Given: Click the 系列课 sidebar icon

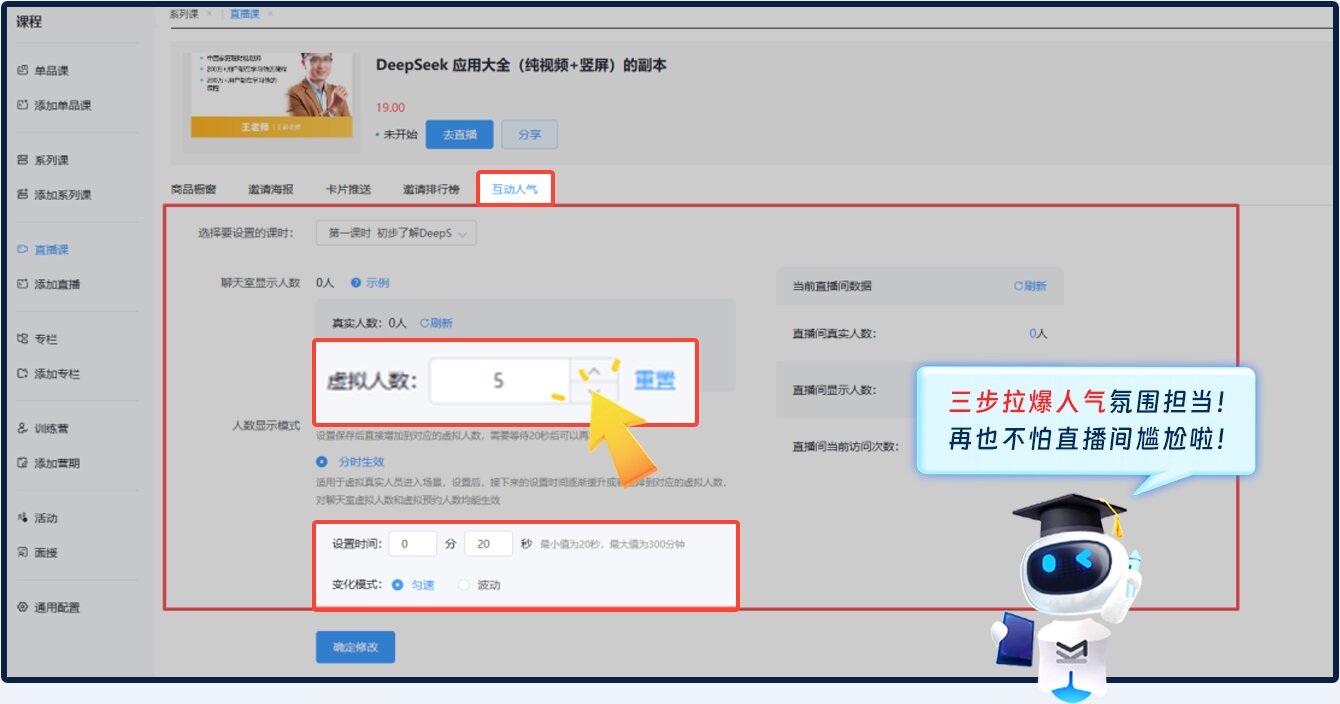Looking at the screenshot, I should tap(23, 160).
